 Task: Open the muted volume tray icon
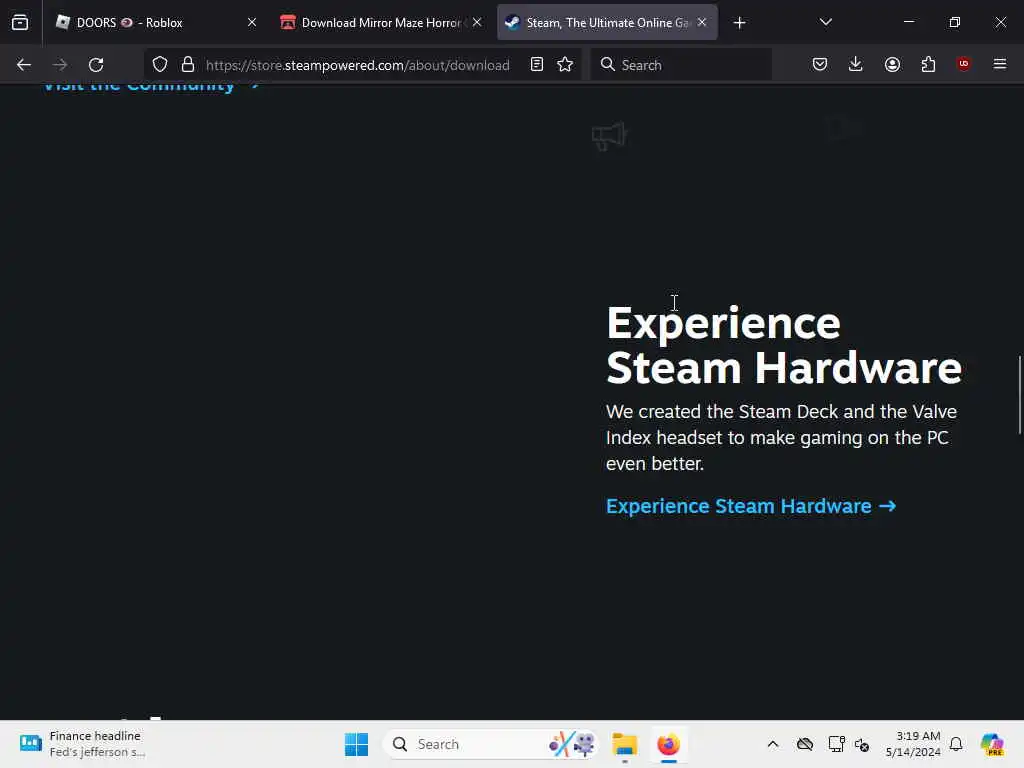point(861,744)
